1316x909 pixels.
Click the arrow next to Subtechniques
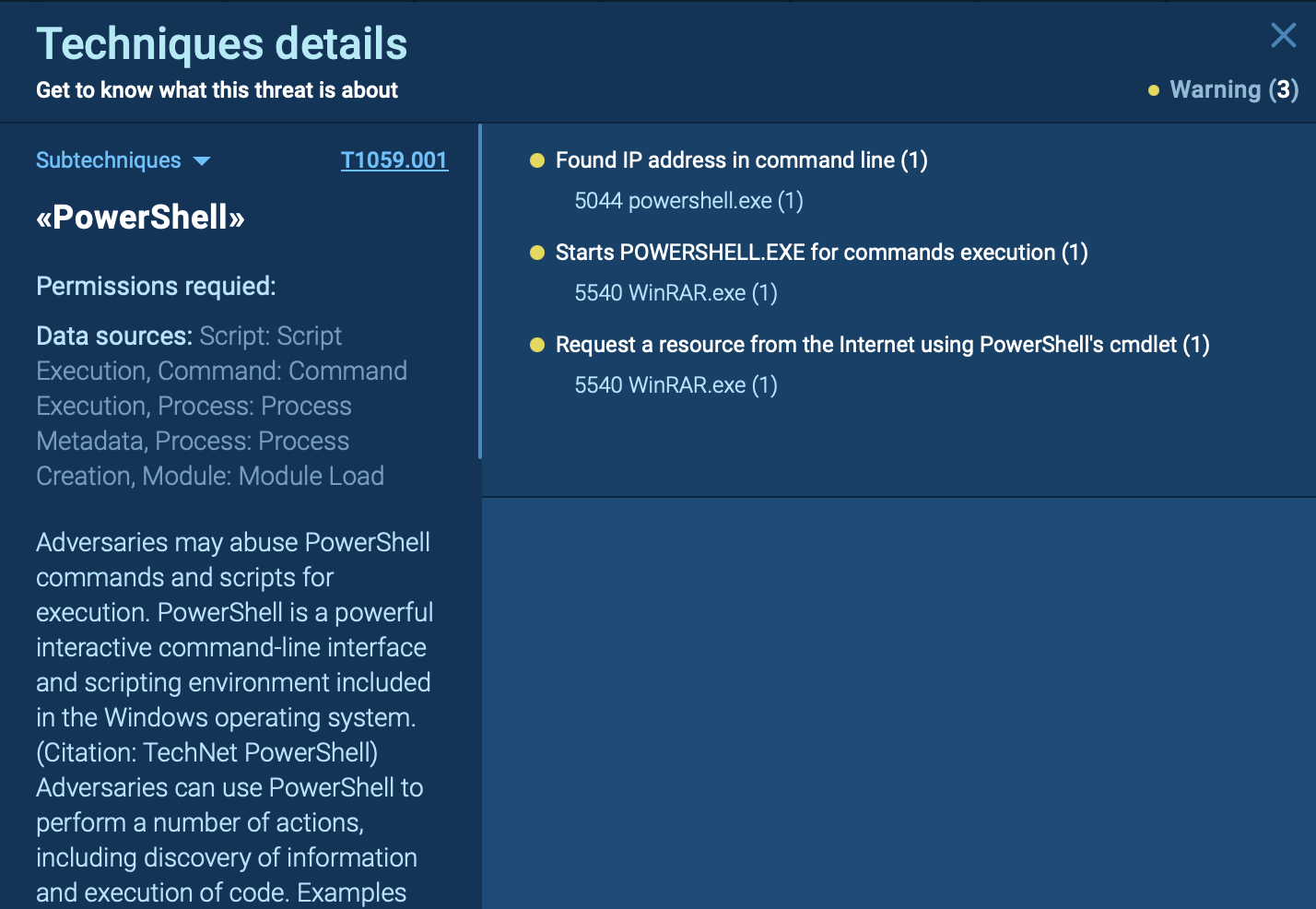[202, 161]
